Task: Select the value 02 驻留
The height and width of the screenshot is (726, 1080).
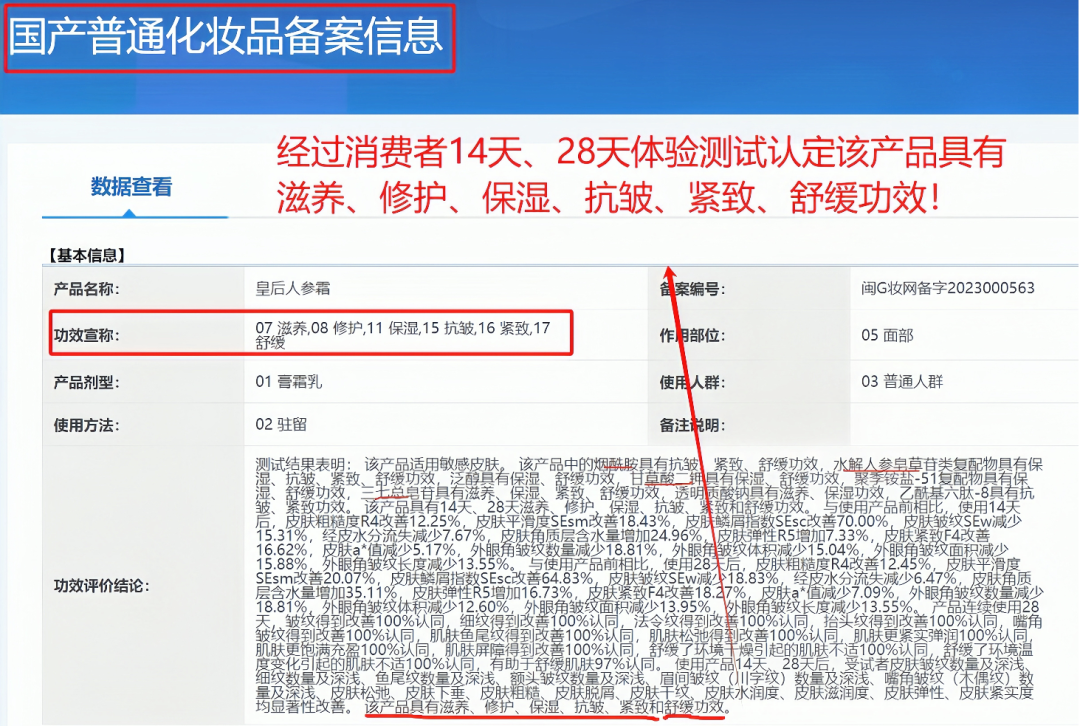Action: [x=281, y=424]
